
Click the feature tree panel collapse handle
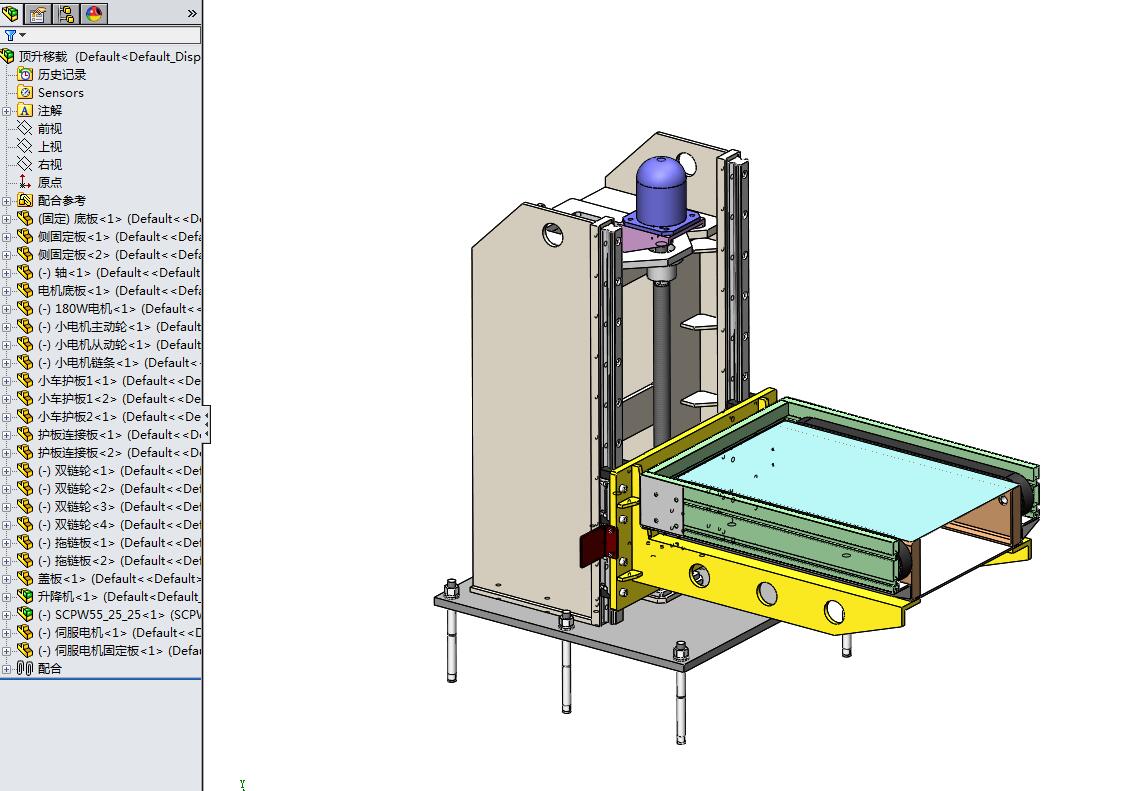[x=207, y=424]
